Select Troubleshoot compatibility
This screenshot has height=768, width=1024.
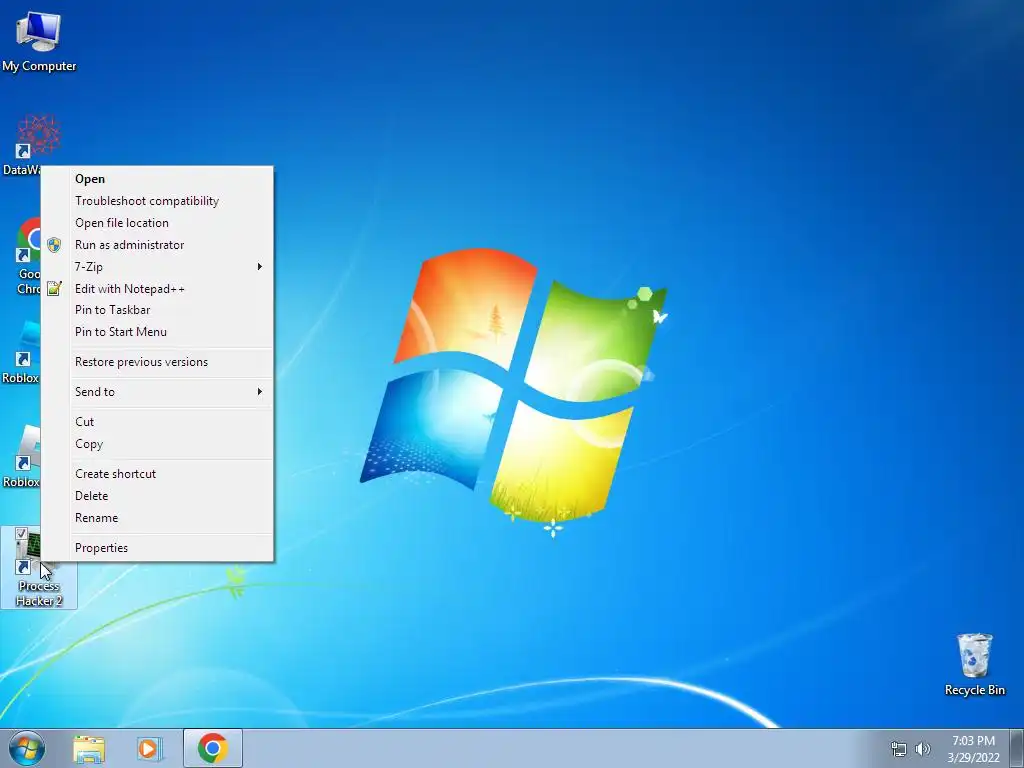click(x=157, y=200)
